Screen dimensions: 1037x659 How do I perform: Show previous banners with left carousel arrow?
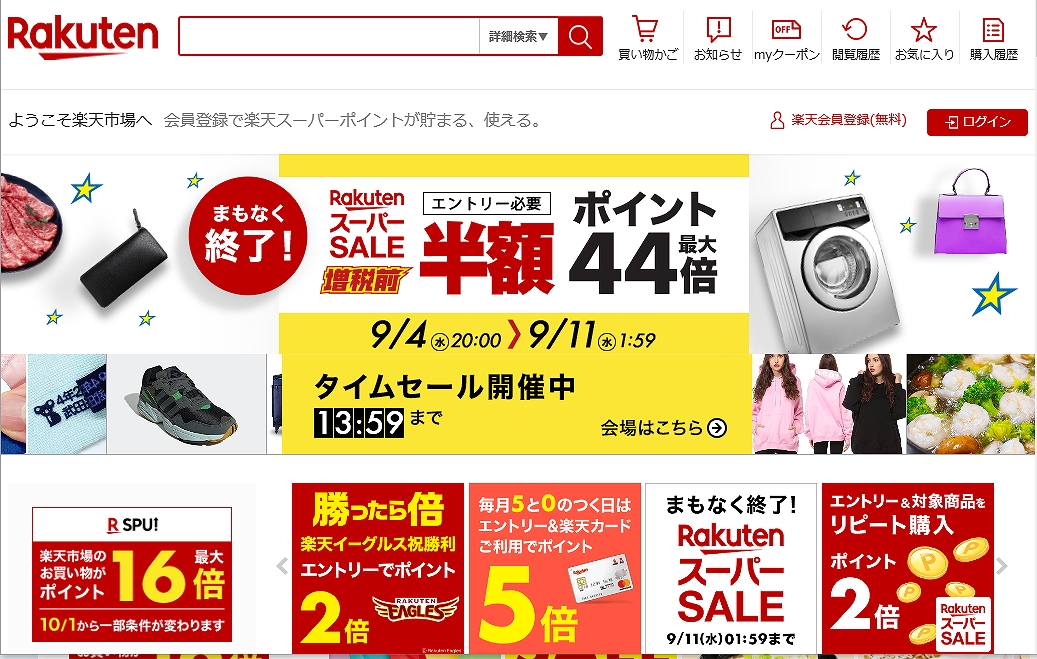click(x=282, y=566)
